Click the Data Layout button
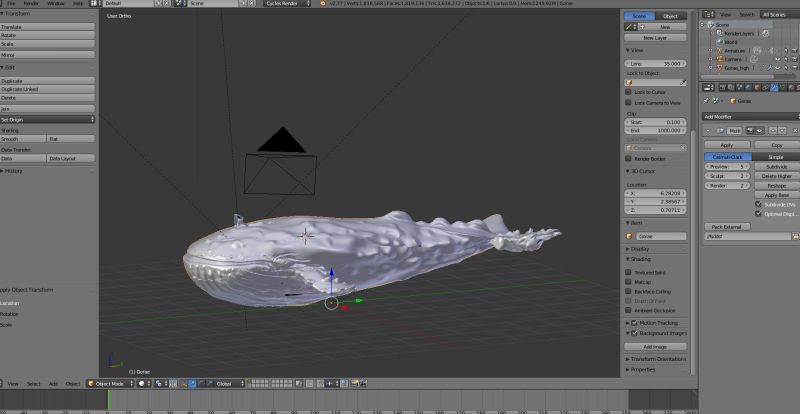Screen dimensions: 800x414 point(71,159)
